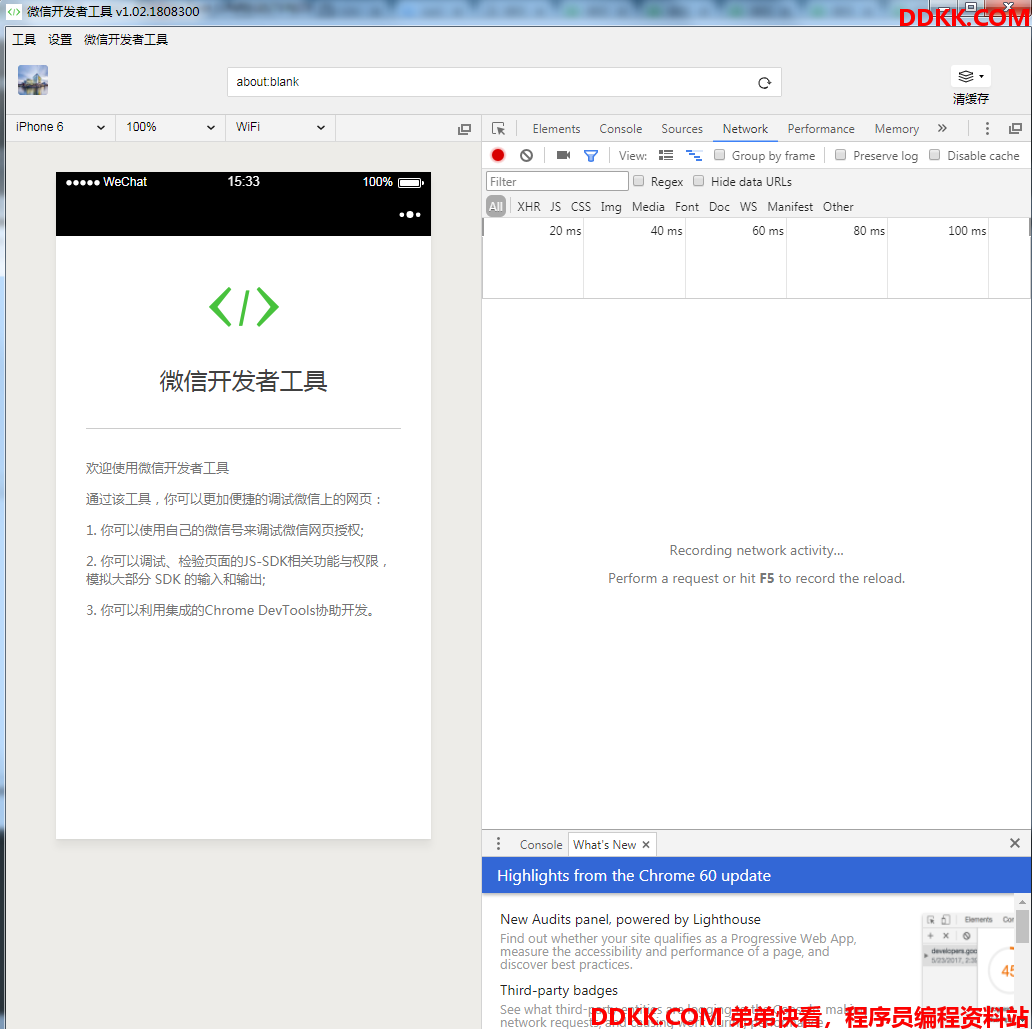Filter requests by JS
This screenshot has width=1032, height=1029.
555,207
